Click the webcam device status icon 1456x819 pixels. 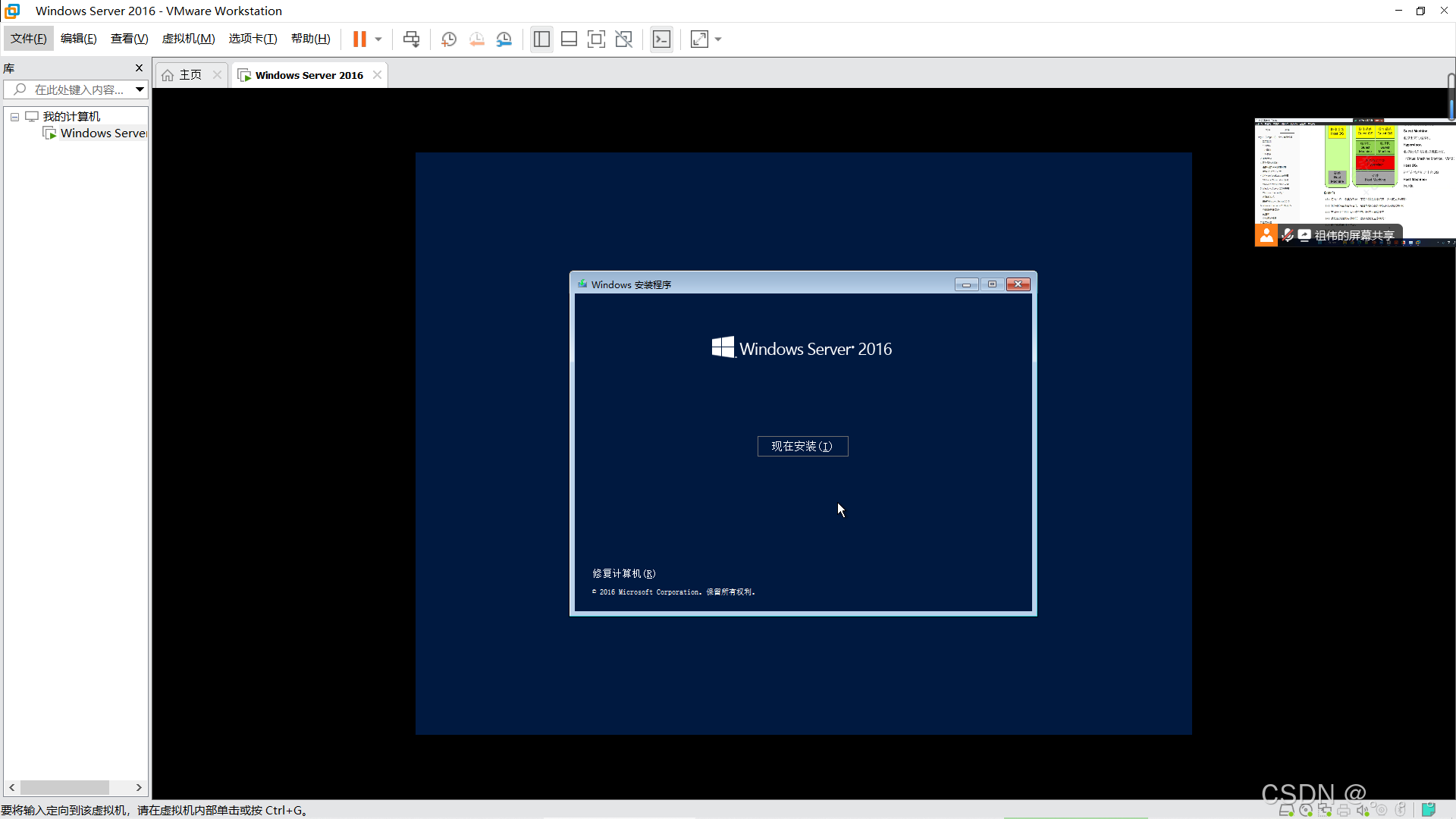point(1382,811)
